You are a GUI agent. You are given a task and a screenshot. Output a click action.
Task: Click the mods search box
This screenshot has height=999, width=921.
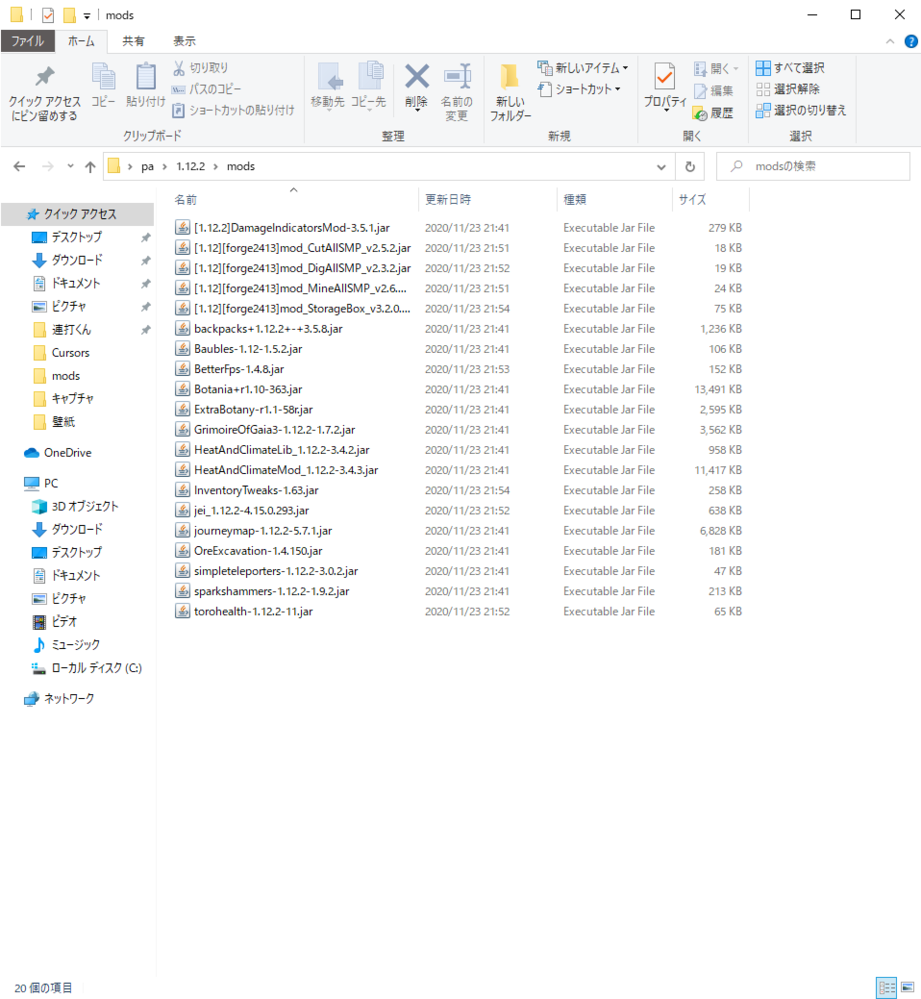(x=813, y=167)
